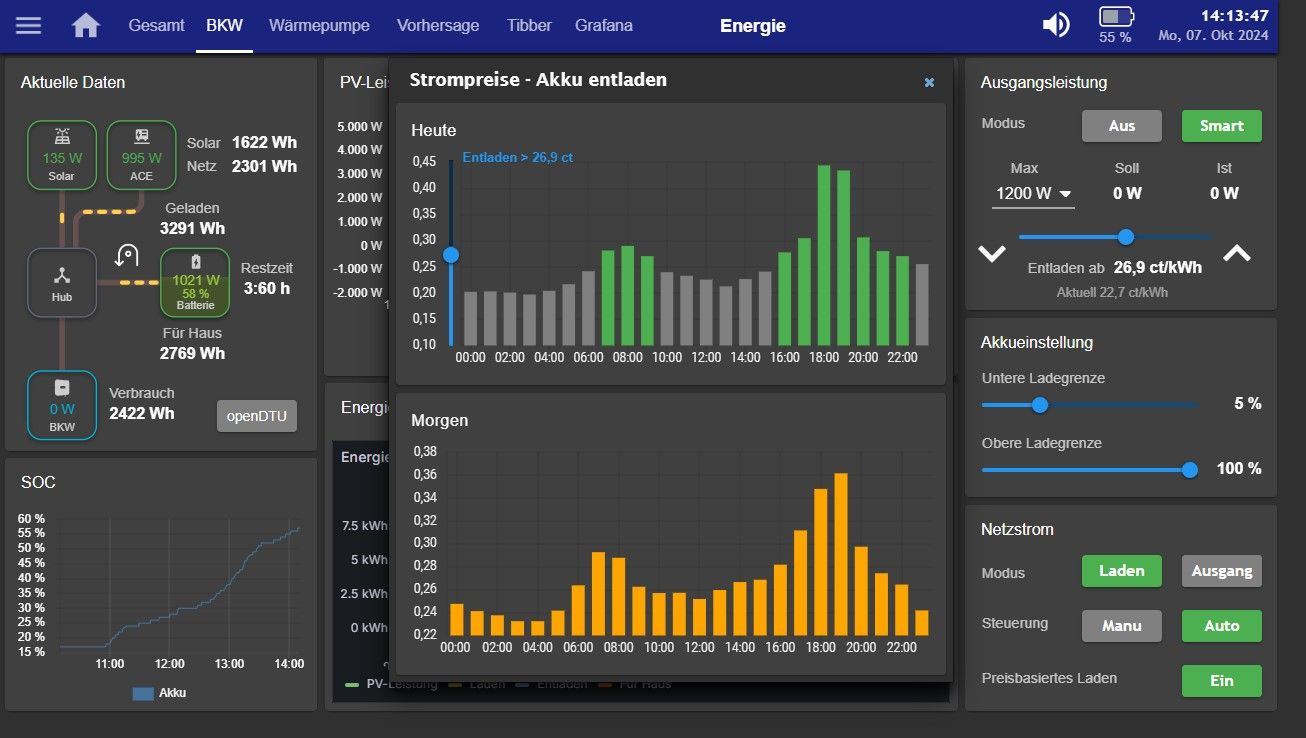Open the Wärmepumpe tab

click(319, 26)
